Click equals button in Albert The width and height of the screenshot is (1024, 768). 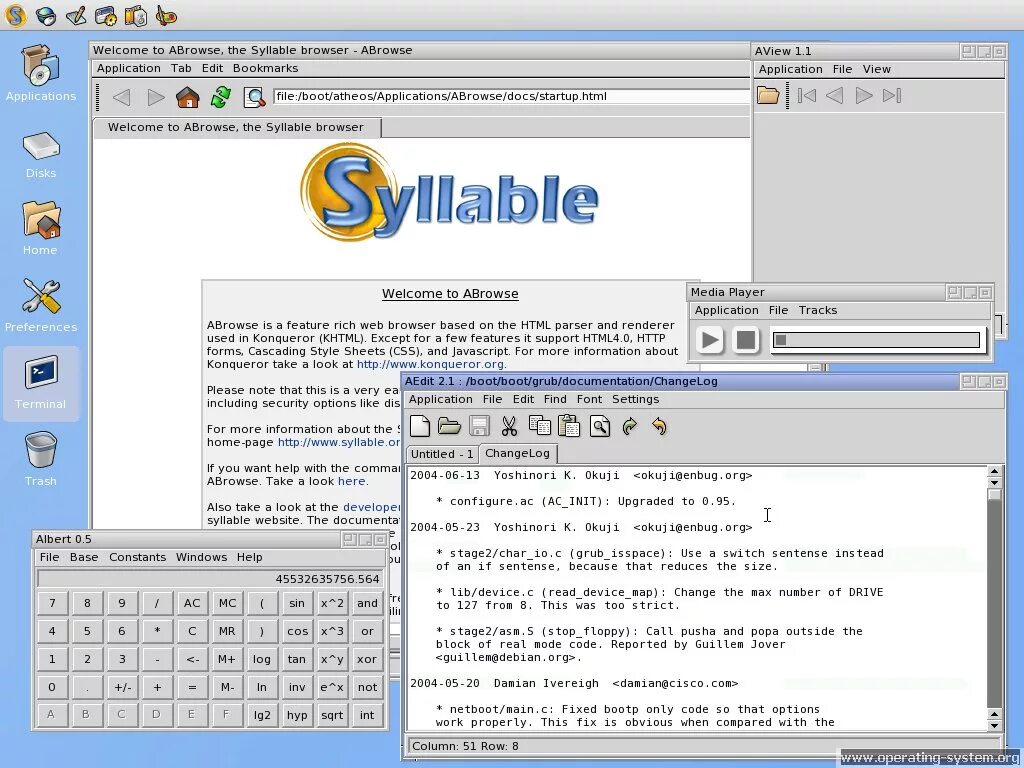(192, 687)
